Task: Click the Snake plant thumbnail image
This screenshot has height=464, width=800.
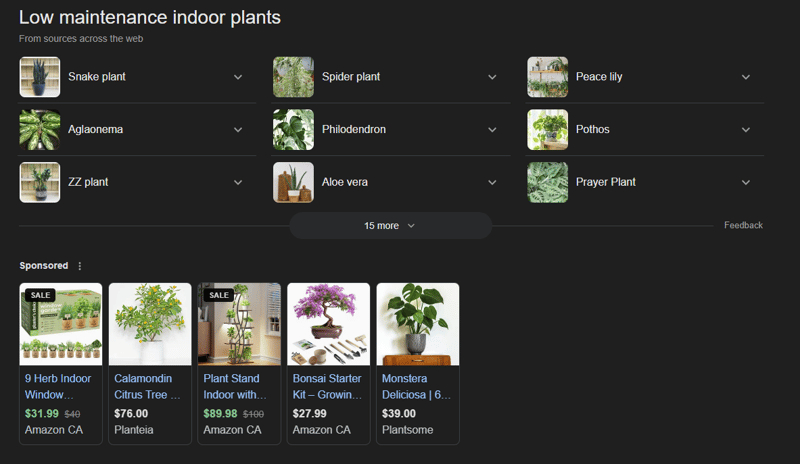Action: click(x=40, y=77)
